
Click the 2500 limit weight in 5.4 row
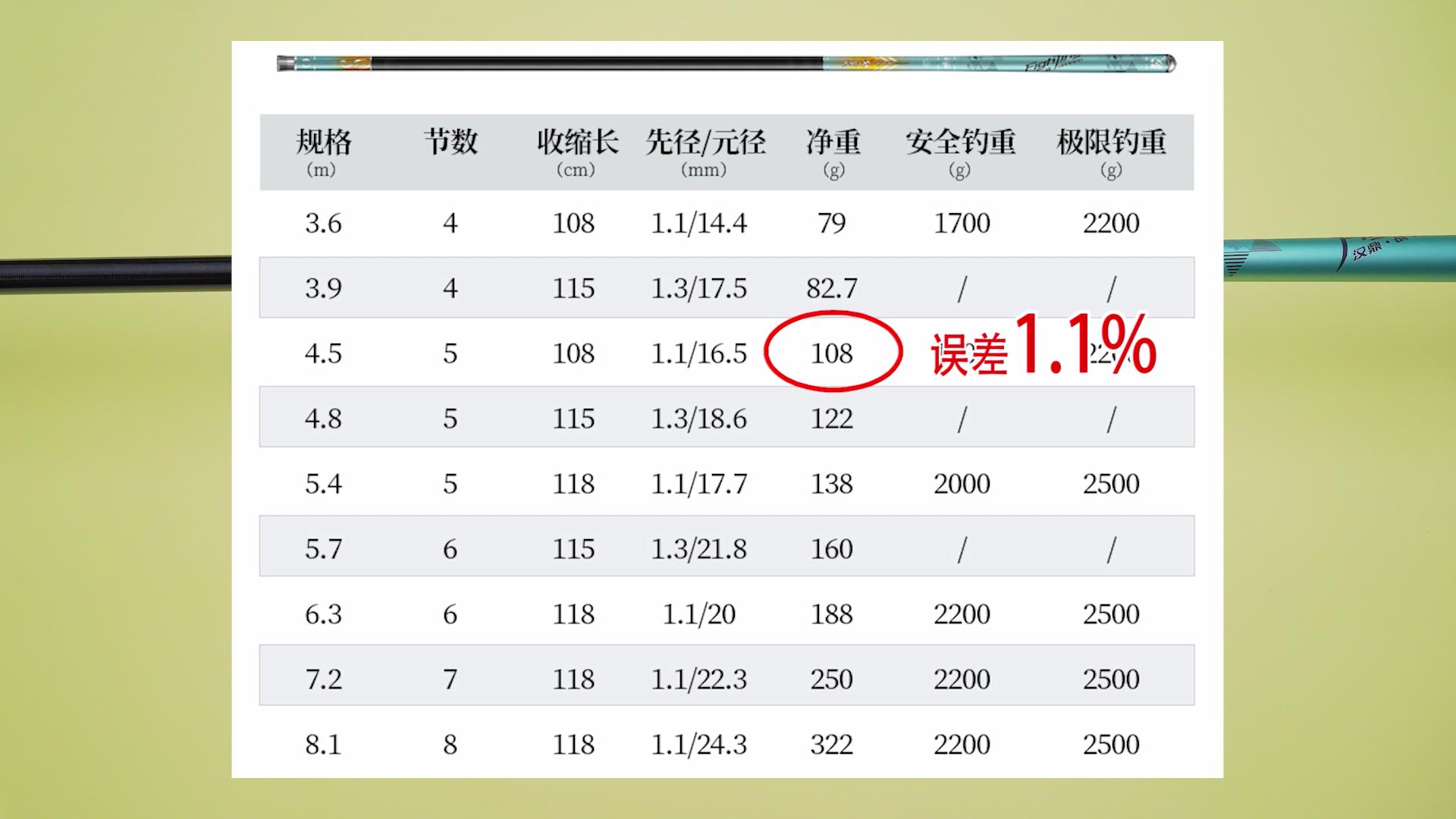1110,483
